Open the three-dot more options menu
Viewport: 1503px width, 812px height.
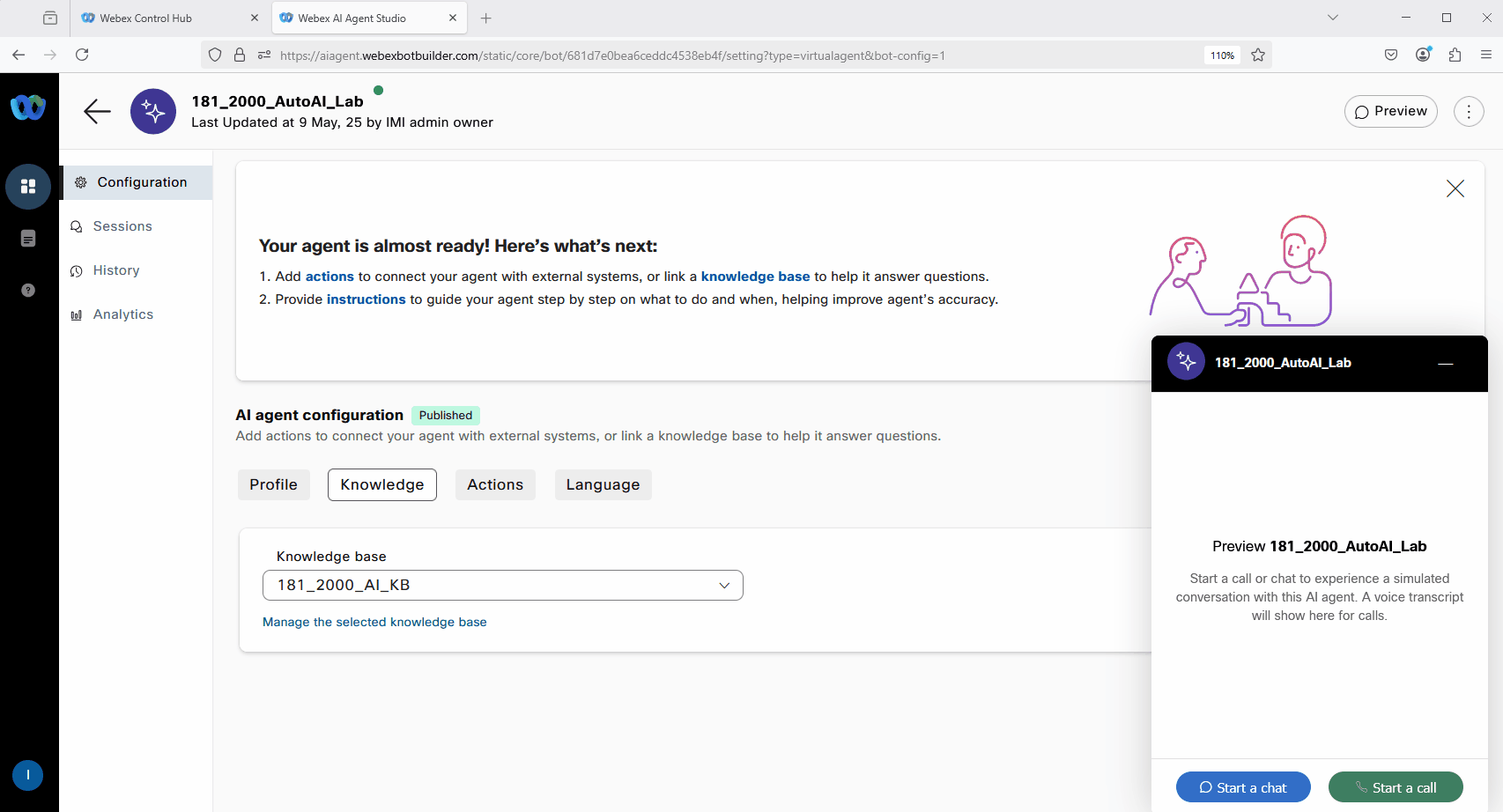pyautogui.click(x=1468, y=112)
